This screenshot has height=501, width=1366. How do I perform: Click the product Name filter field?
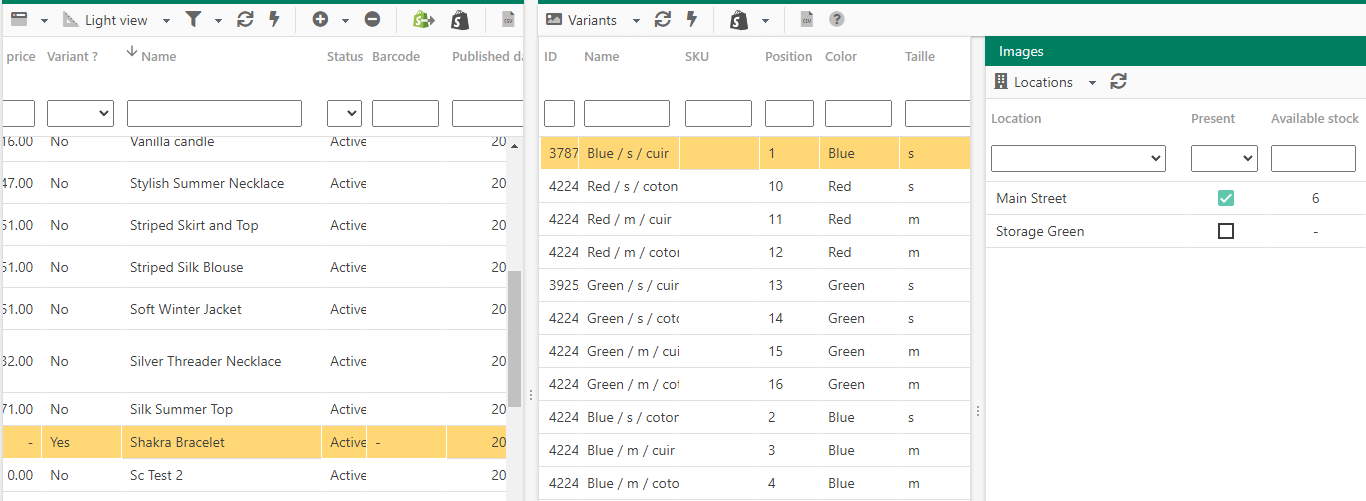tap(214, 113)
